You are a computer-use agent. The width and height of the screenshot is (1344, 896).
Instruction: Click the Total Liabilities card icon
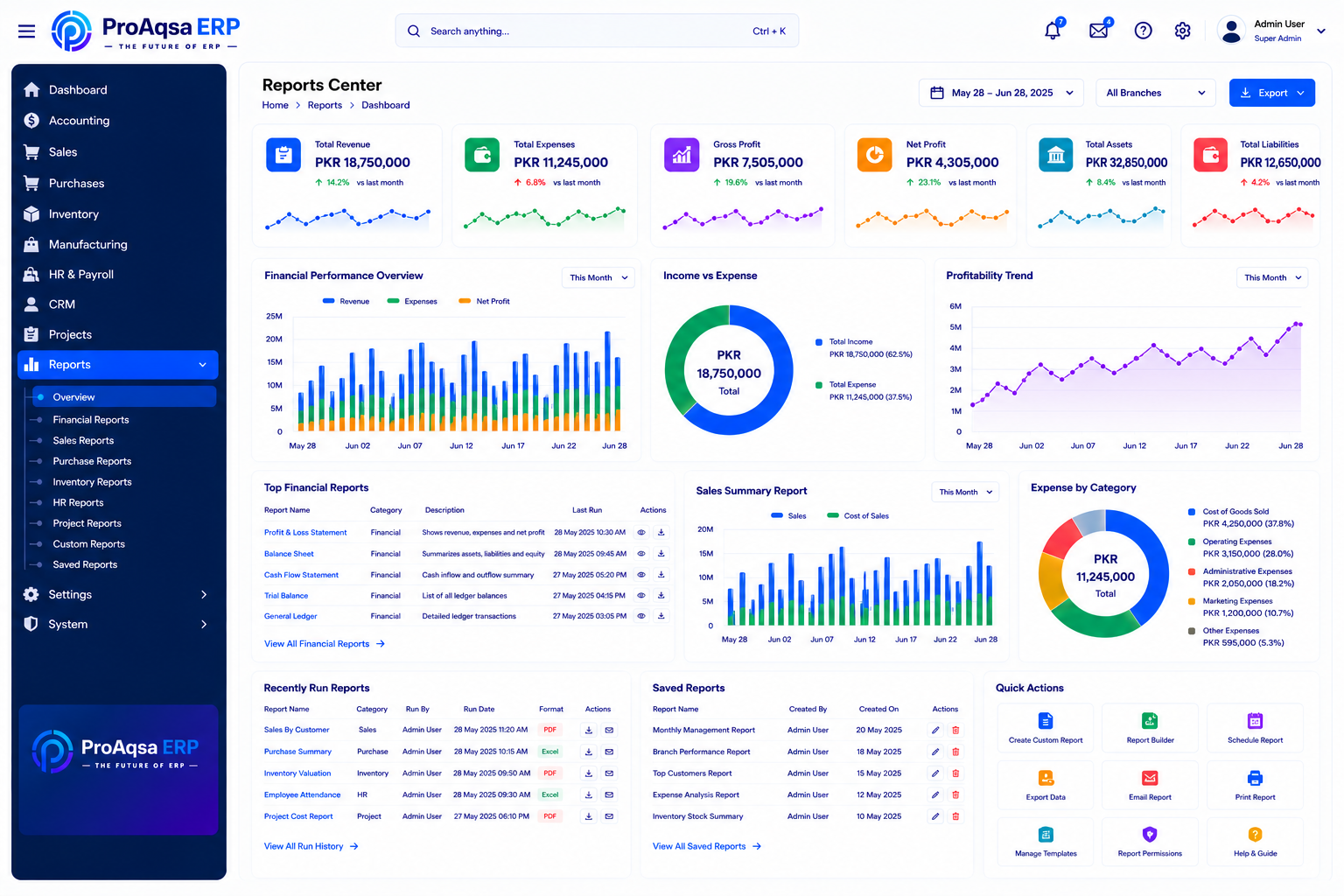point(1210,155)
